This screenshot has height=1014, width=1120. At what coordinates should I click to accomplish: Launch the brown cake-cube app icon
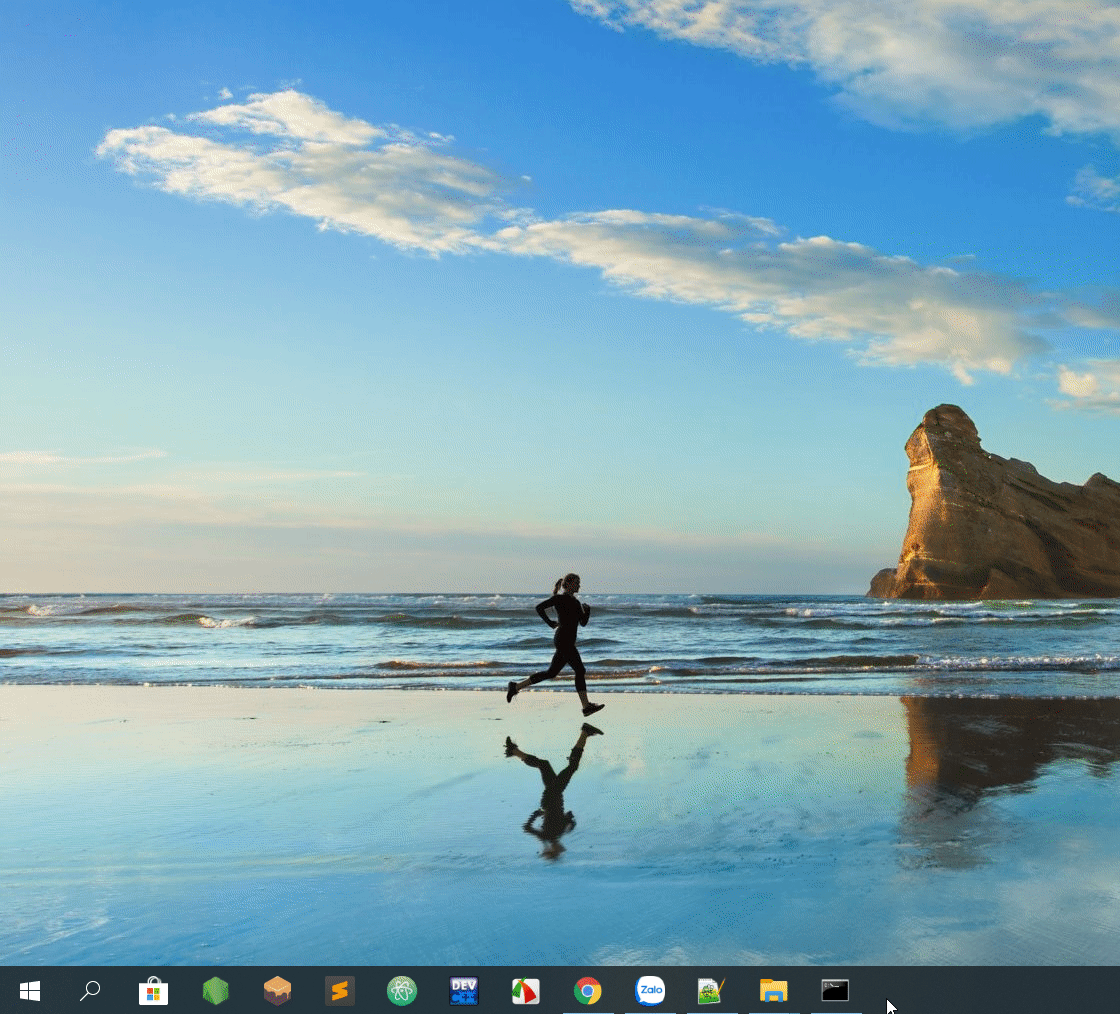[x=277, y=990]
